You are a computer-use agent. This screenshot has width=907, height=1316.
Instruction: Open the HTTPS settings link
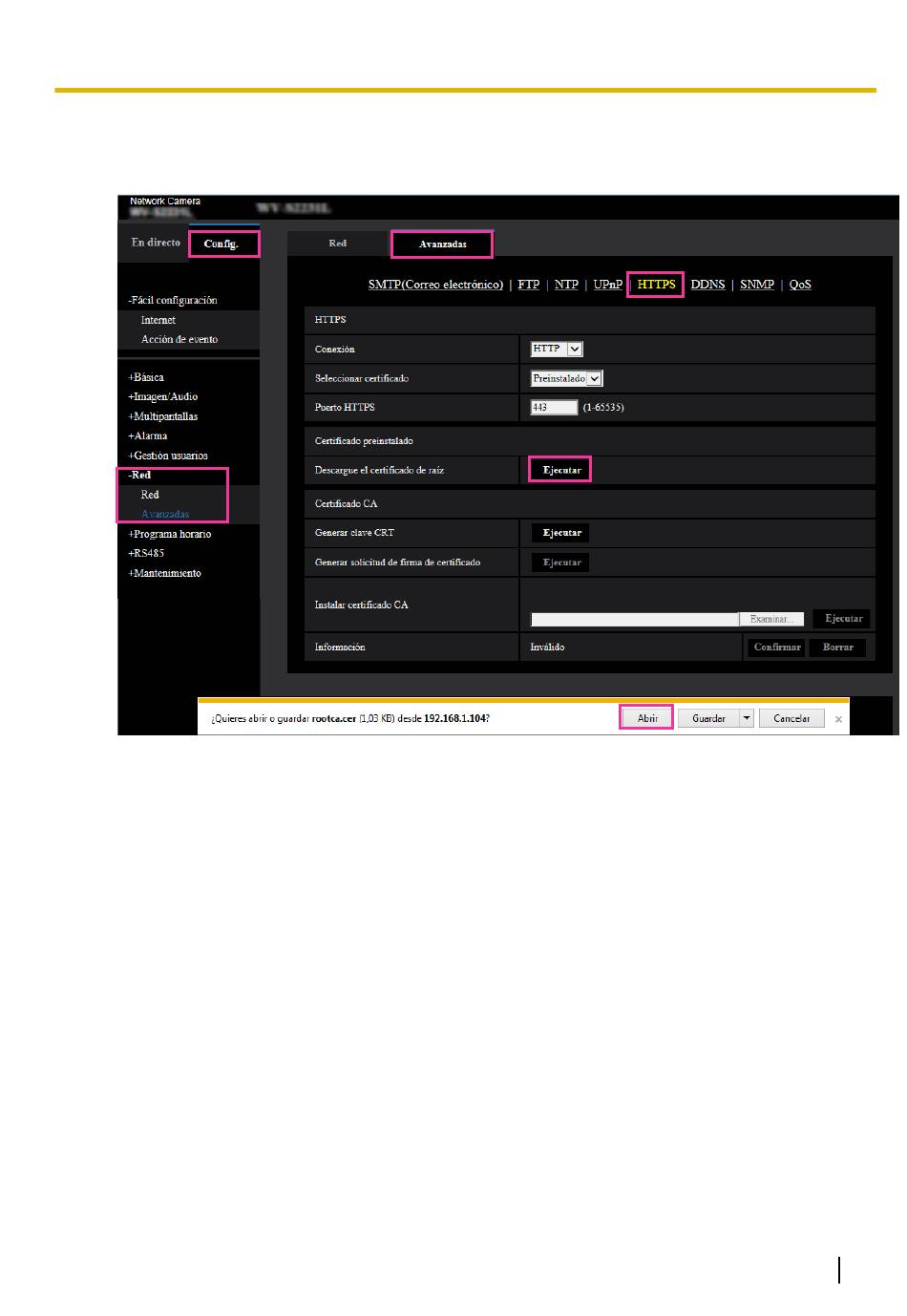(x=656, y=285)
